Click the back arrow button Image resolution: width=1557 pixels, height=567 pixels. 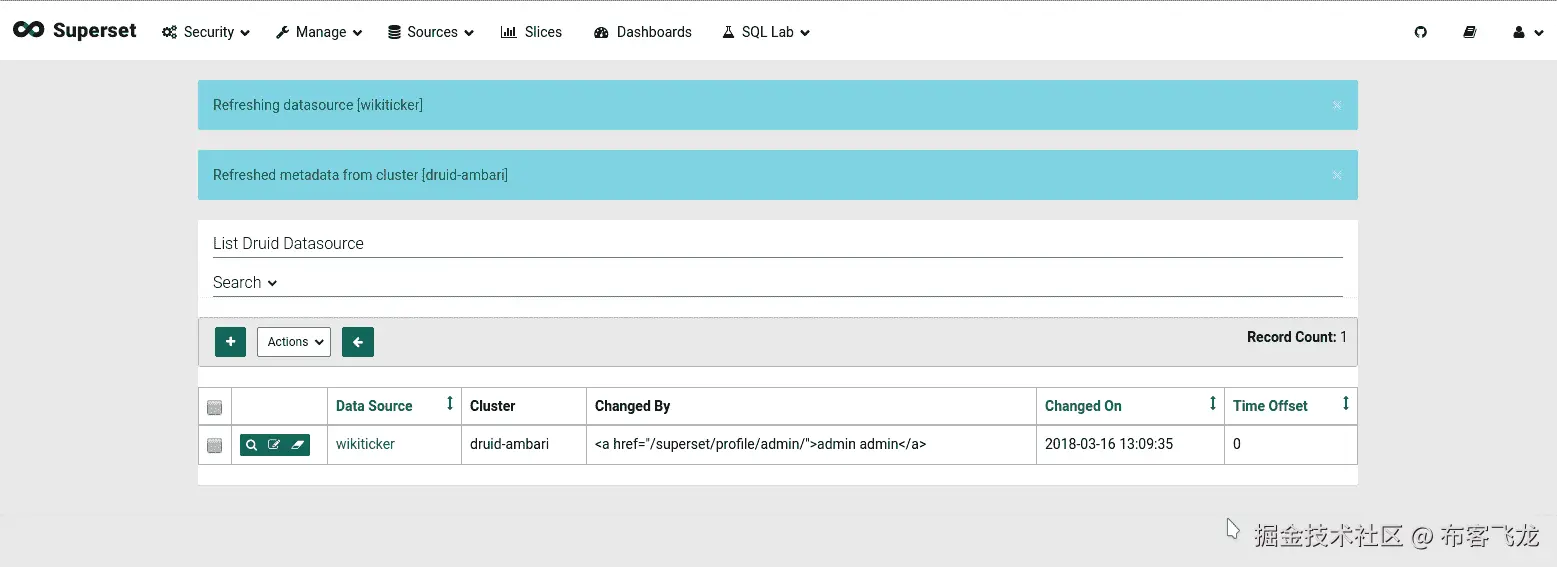pyautogui.click(x=357, y=342)
